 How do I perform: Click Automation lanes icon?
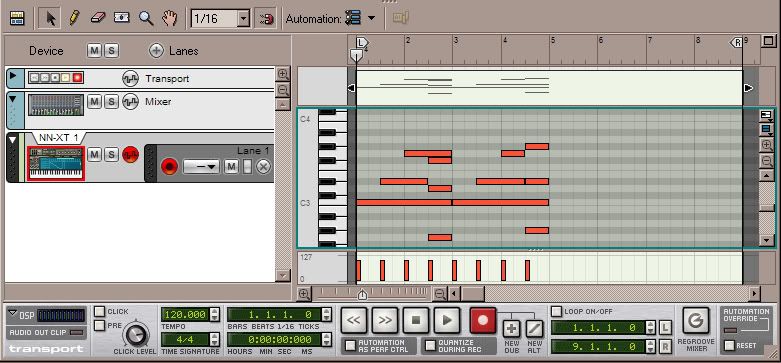[353, 19]
